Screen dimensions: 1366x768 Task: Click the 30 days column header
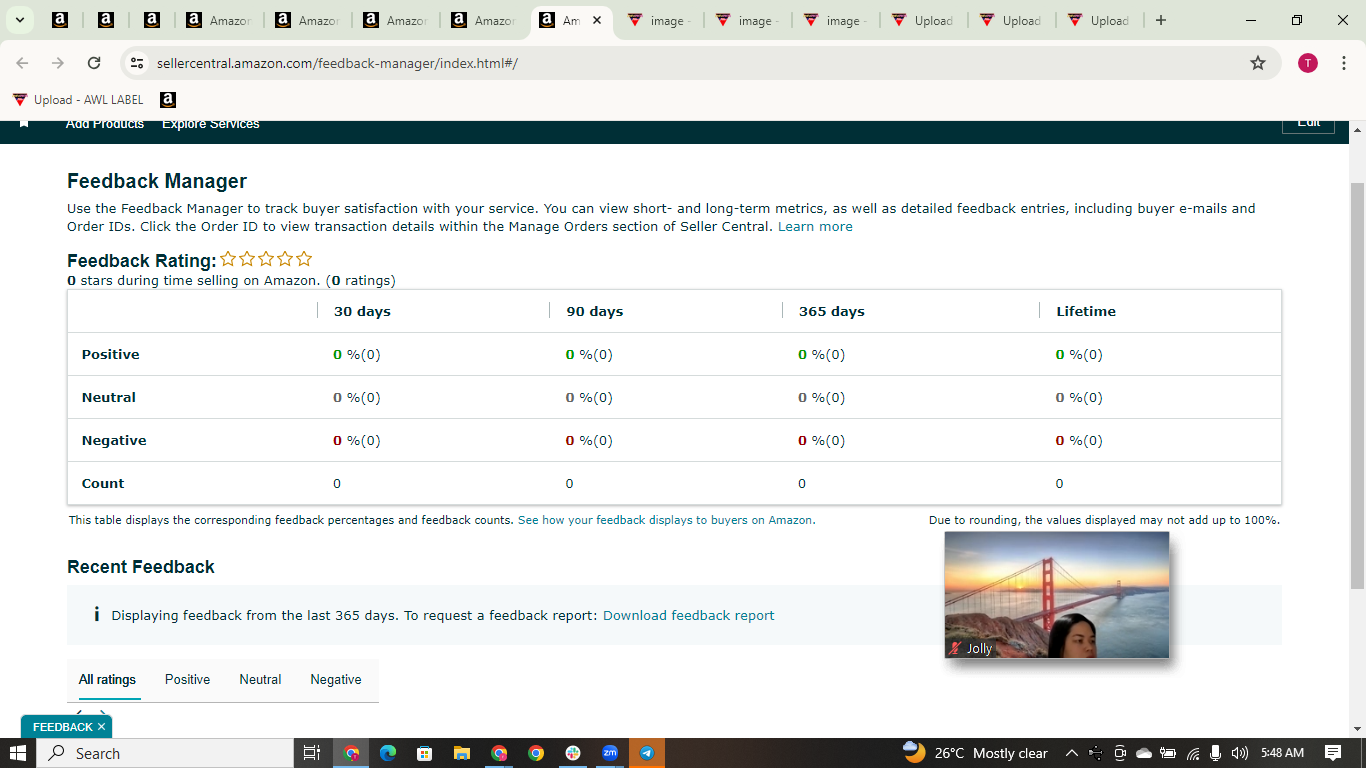click(x=362, y=311)
